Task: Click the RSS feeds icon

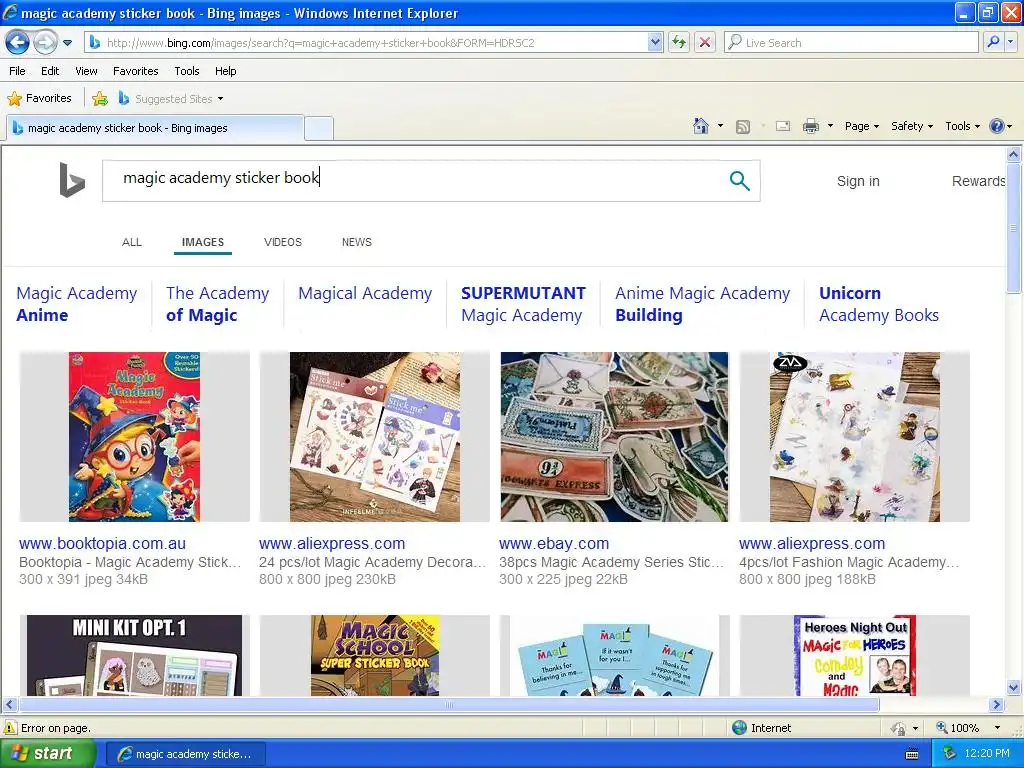Action: 743,127
